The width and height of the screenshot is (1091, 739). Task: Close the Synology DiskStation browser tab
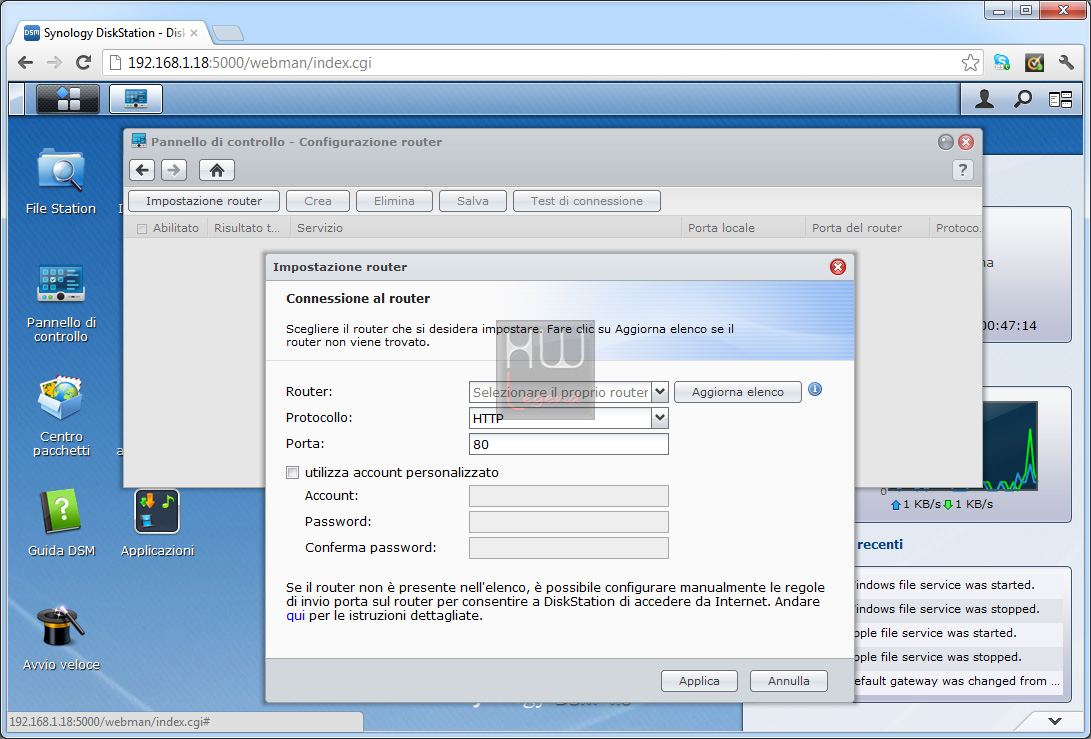(193, 33)
